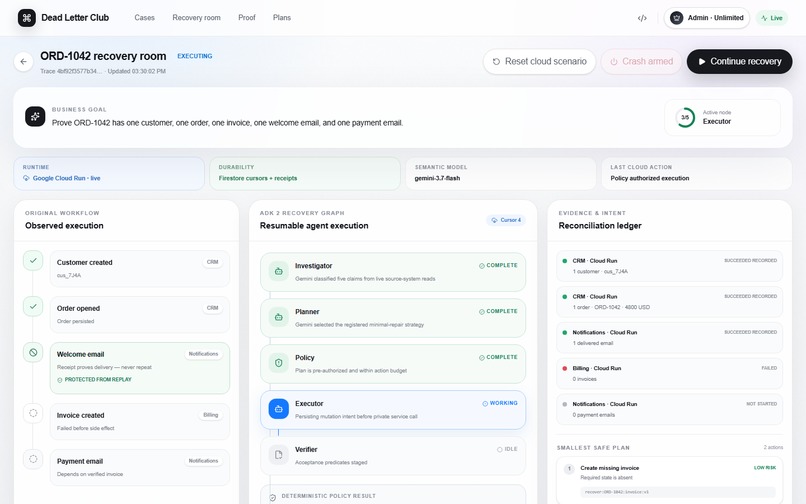806x504 pixels.
Task: Click the Semantic model gemini-3.7-flash card
Action: point(501,173)
